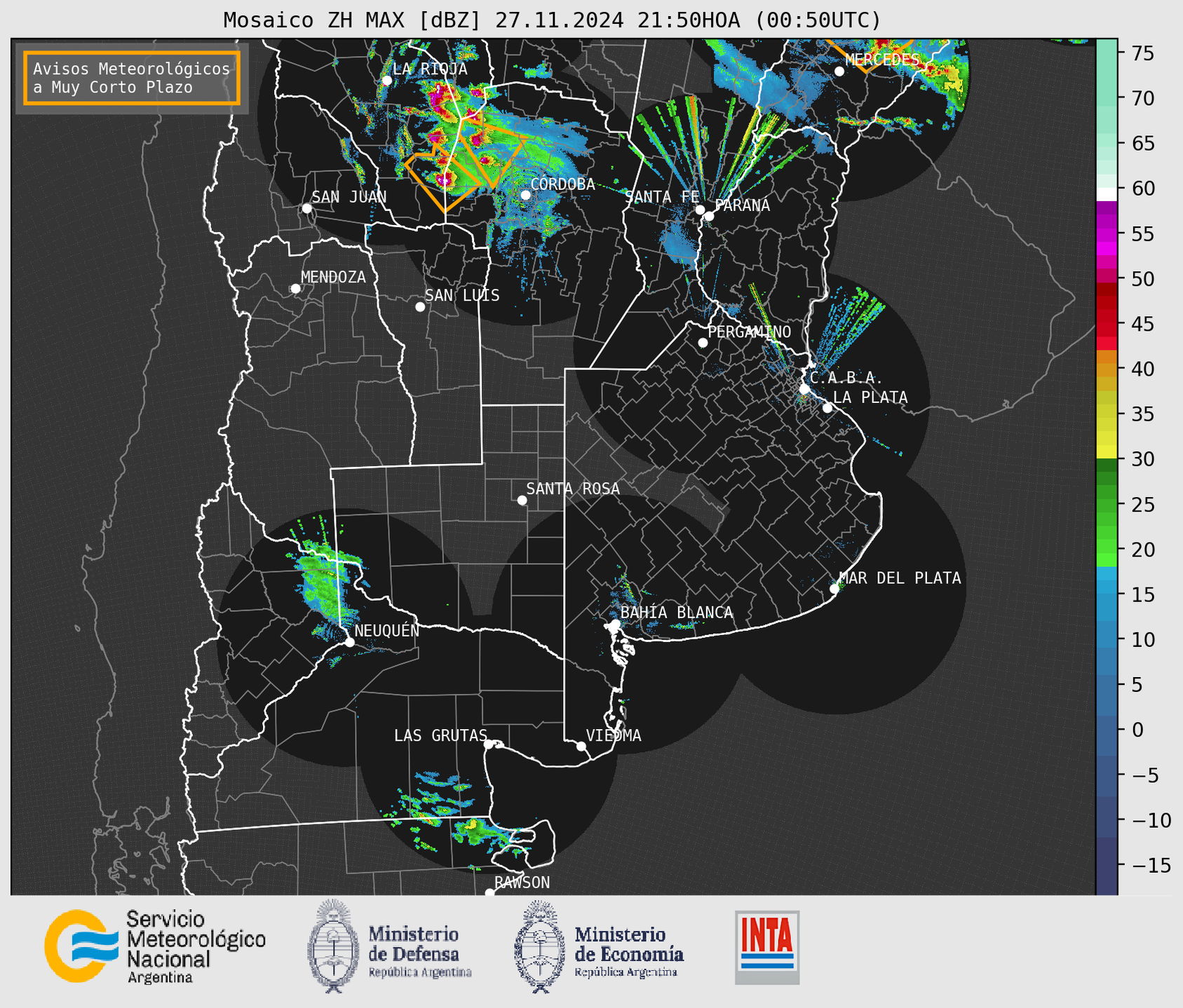Click the "LA PLATA" city label
Viewport: 1183px width, 1008px height.
pos(870,397)
